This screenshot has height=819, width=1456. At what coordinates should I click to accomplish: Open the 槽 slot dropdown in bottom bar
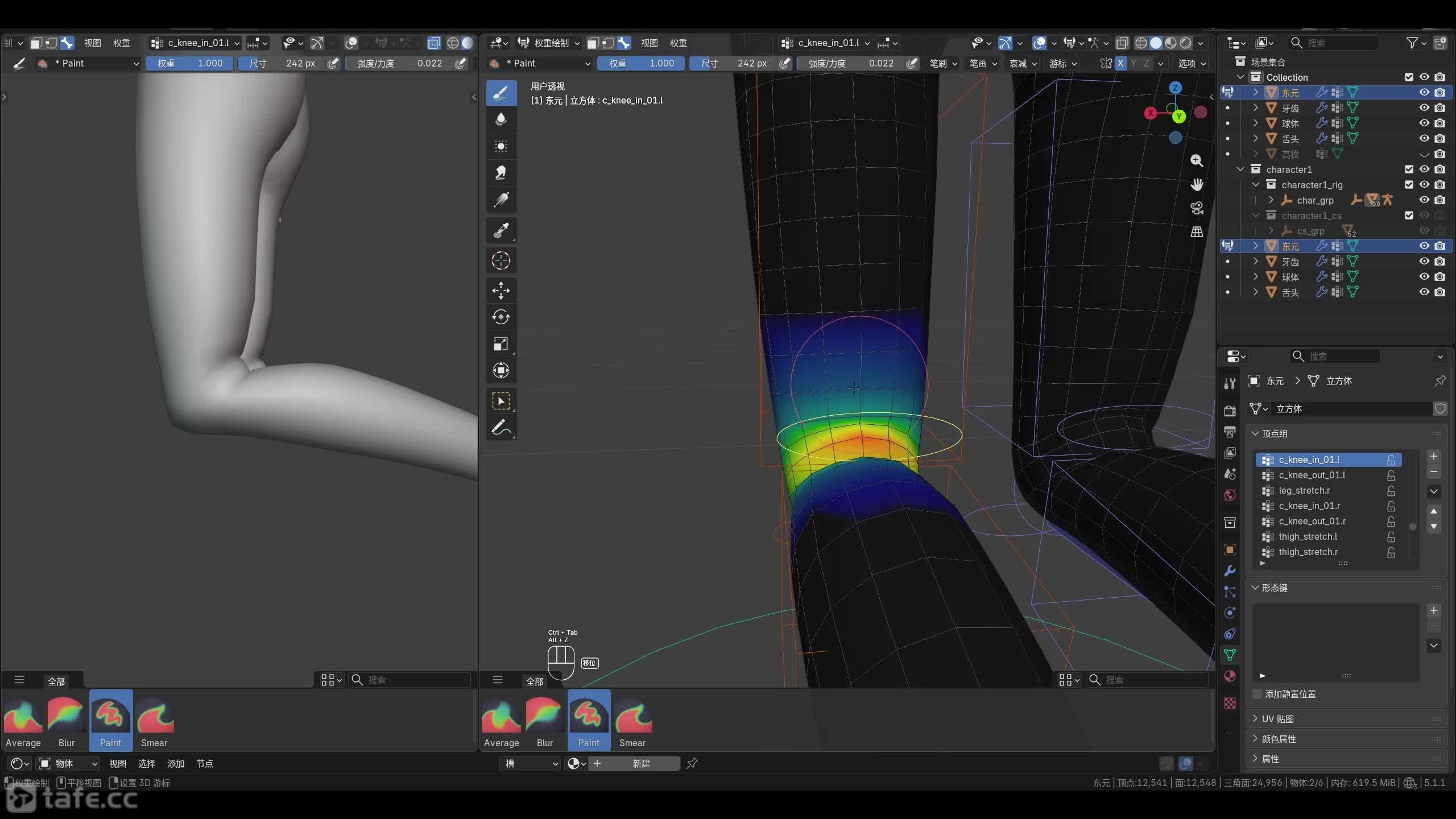pos(531,763)
